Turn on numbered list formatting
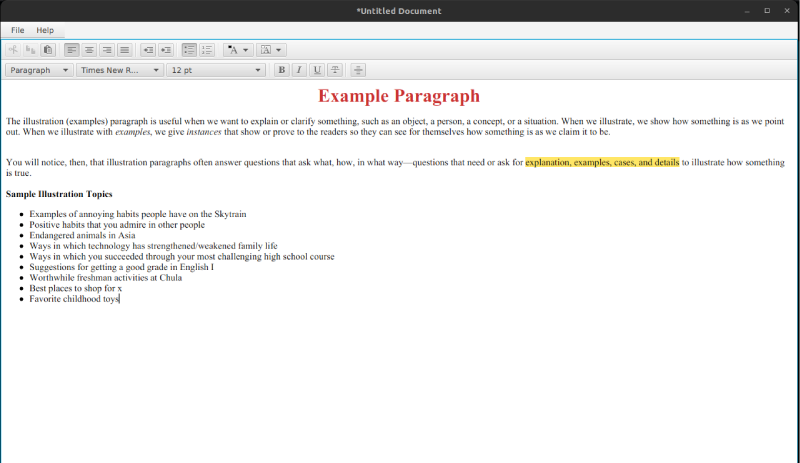Viewport: 800px width, 463px height. point(207,49)
